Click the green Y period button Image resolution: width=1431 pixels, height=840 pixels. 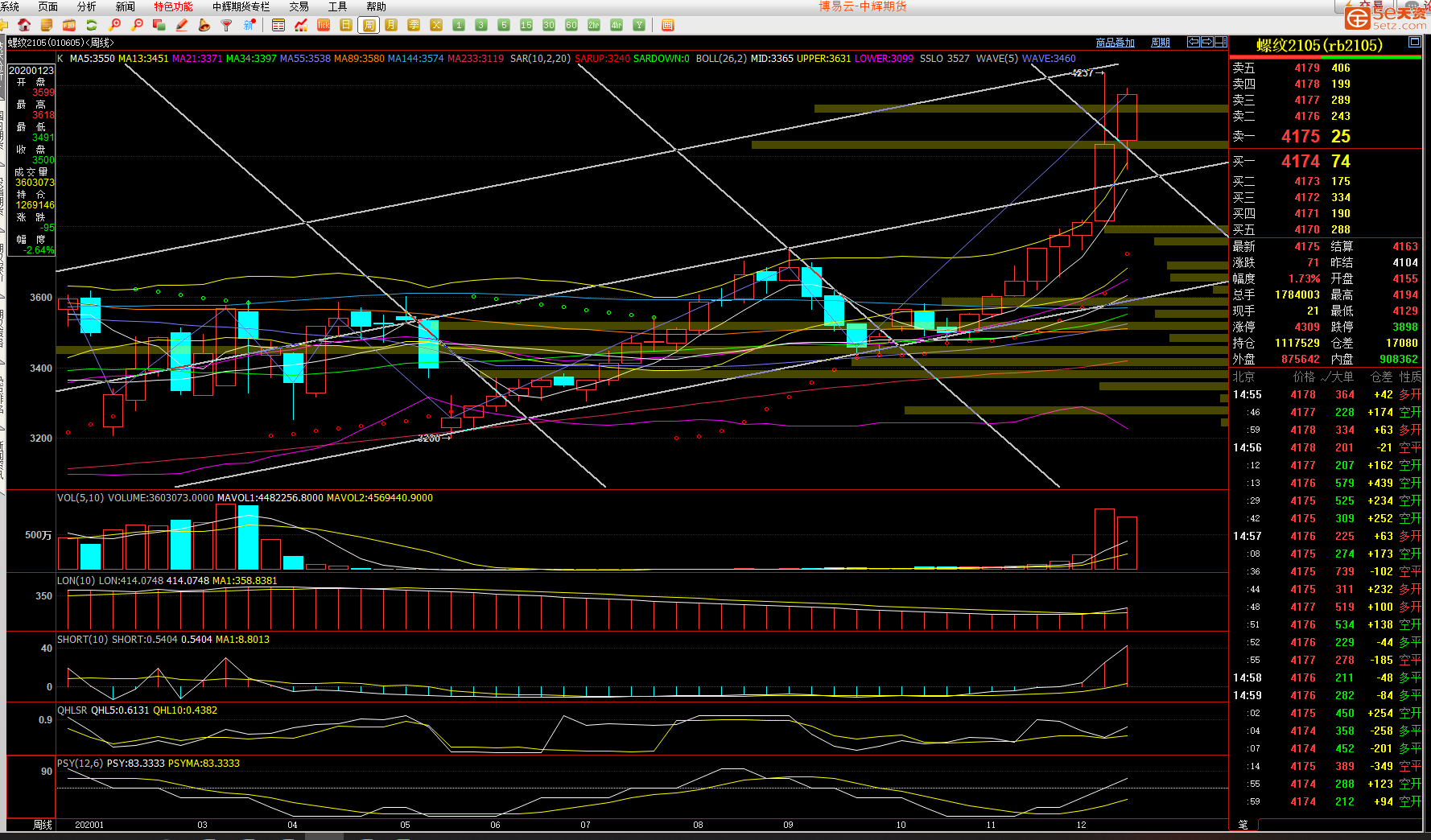pos(639,25)
